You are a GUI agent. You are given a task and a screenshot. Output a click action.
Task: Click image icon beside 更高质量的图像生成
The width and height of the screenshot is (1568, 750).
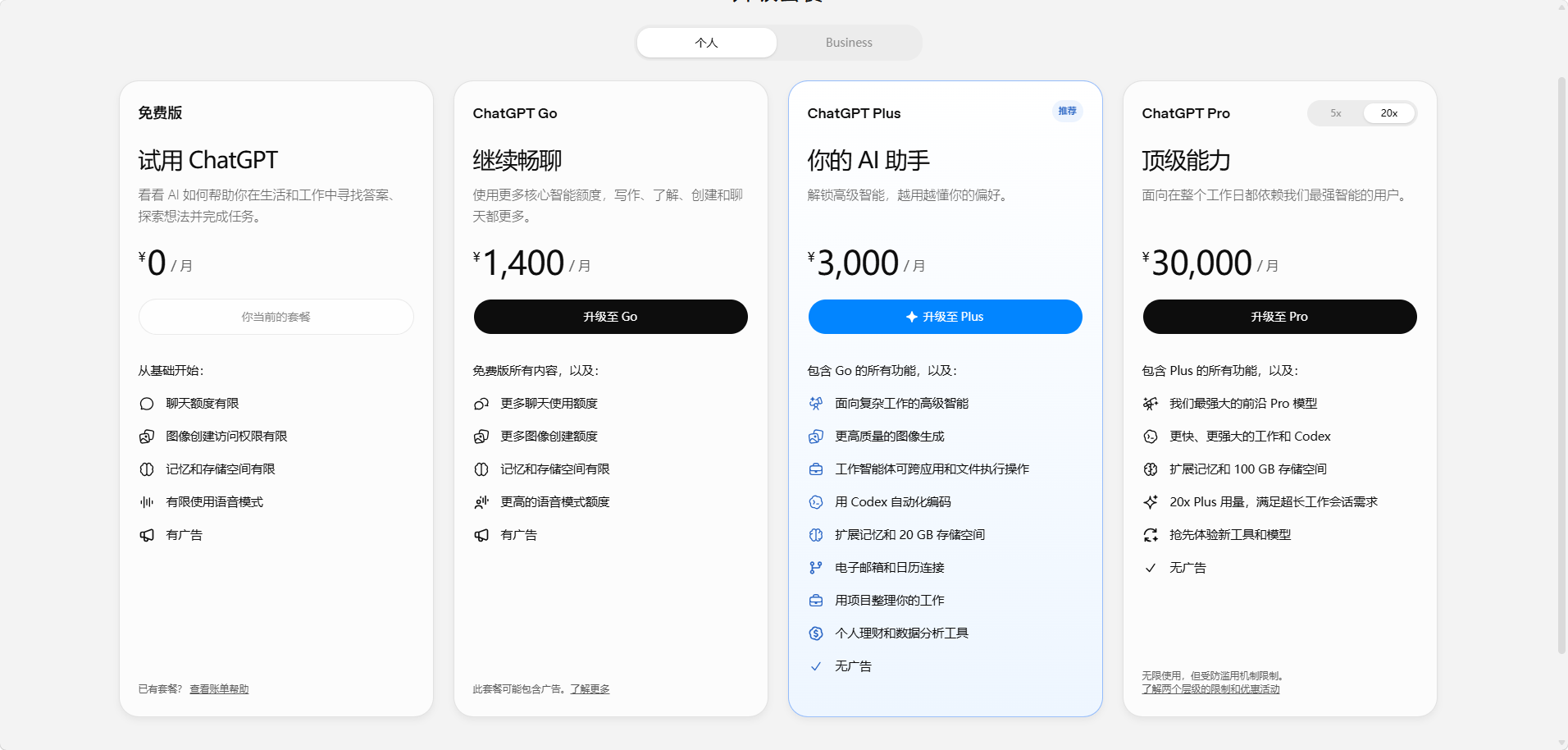pyautogui.click(x=816, y=437)
